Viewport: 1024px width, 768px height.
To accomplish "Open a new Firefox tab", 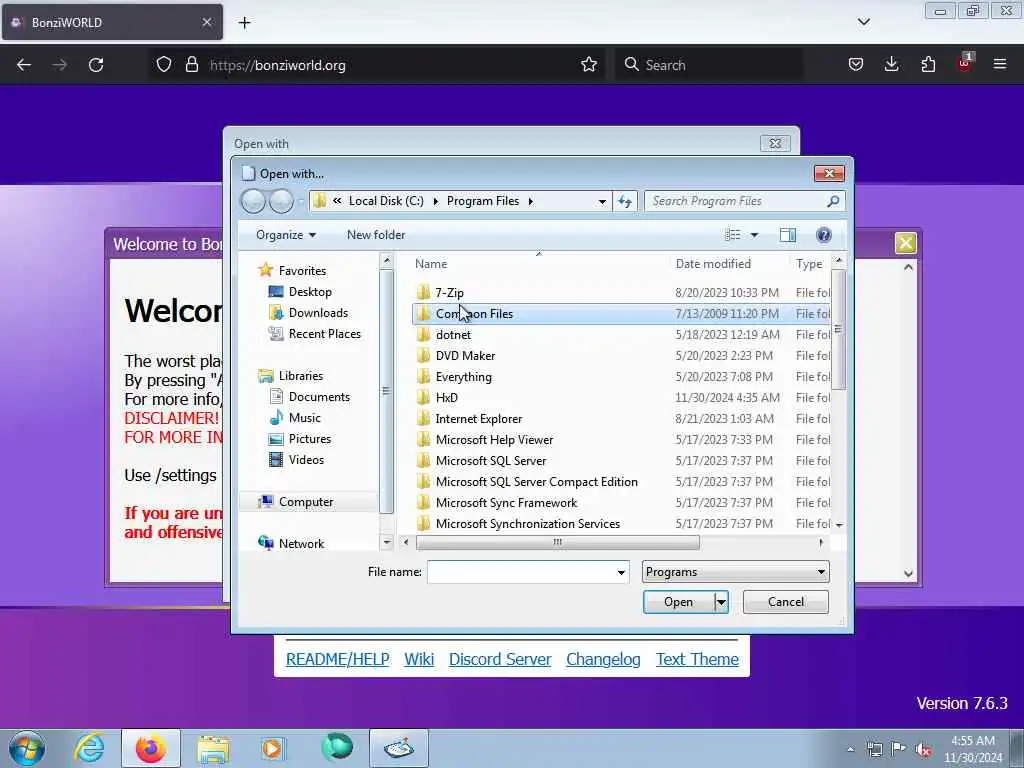I will [244, 23].
